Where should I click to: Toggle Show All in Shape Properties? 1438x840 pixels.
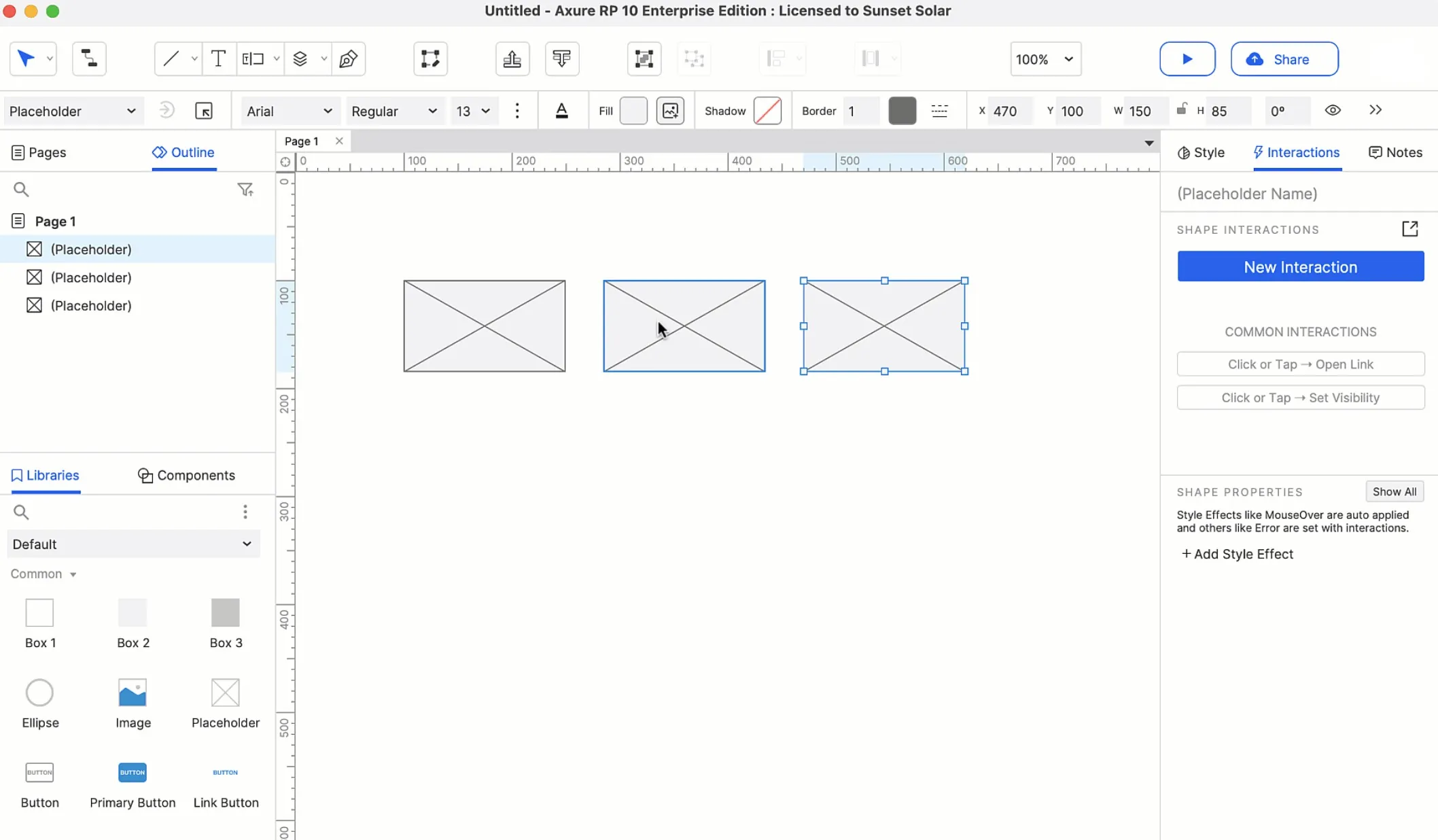(1394, 491)
